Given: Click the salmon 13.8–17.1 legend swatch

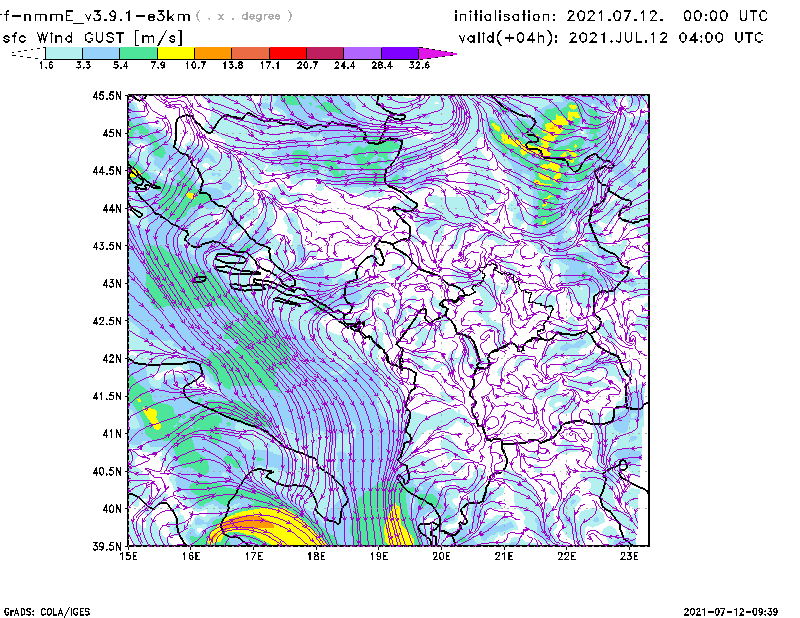Looking at the screenshot, I should (x=251, y=53).
